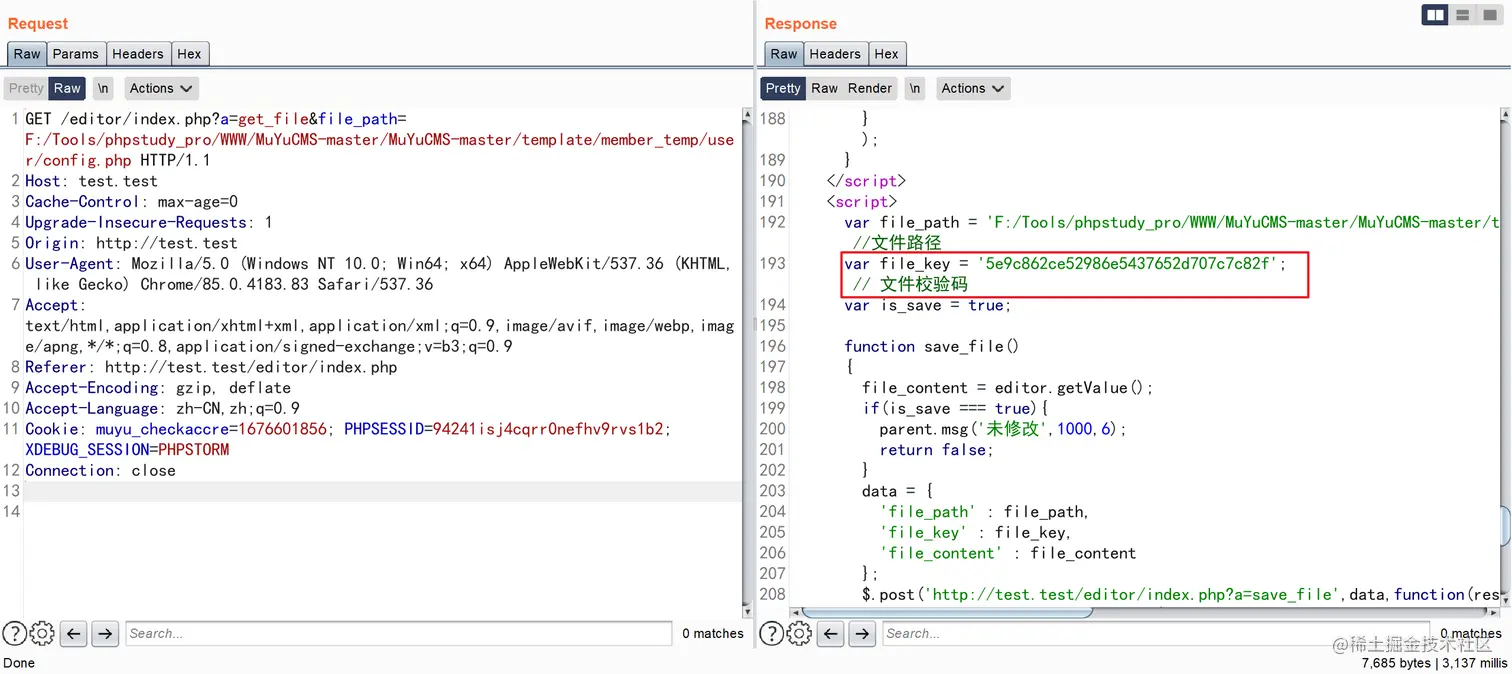This screenshot has width=1512, height=674.
Task: Toggle \n non-printable chars in Request
Action: (104, 88)
